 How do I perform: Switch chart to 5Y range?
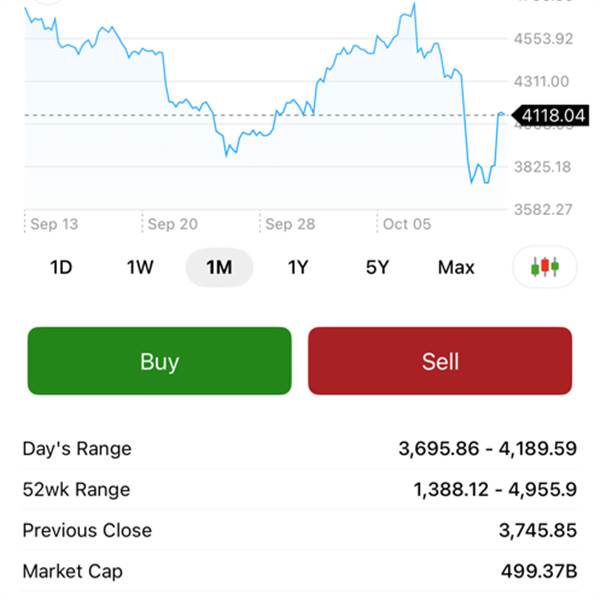(377, 267)
